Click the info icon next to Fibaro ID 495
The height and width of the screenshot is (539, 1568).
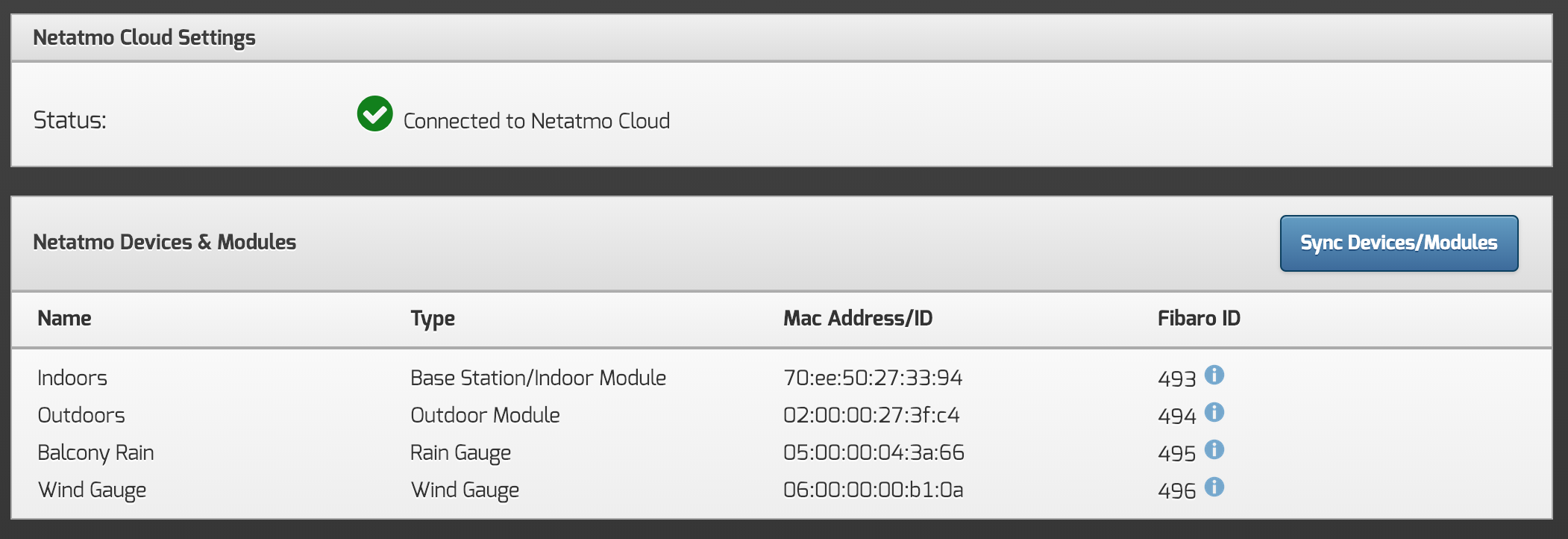tap(1214, 449)
